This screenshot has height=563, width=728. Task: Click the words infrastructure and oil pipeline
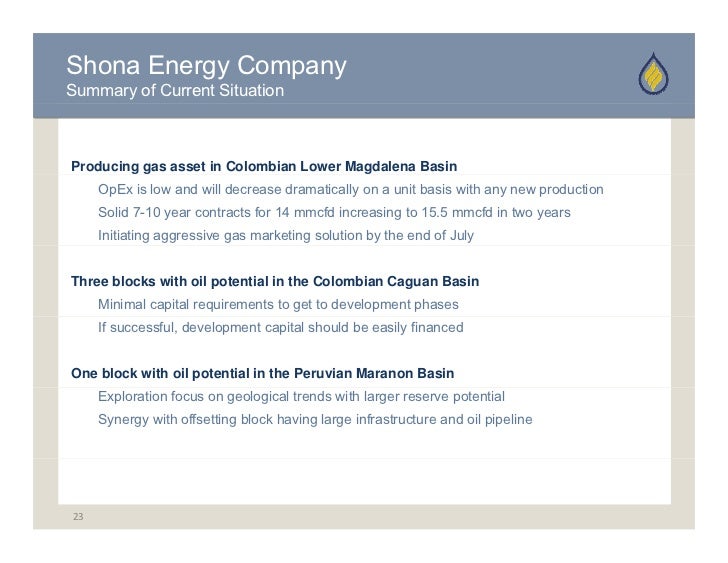444,419
